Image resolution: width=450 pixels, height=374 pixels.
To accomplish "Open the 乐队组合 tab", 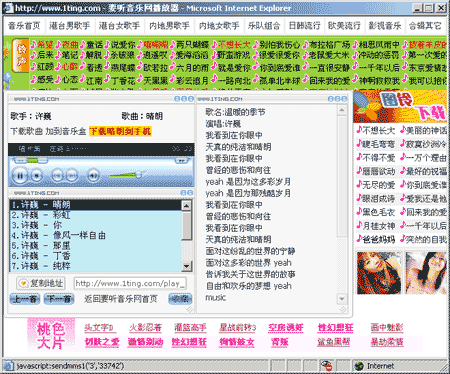I will pos(264,26).
